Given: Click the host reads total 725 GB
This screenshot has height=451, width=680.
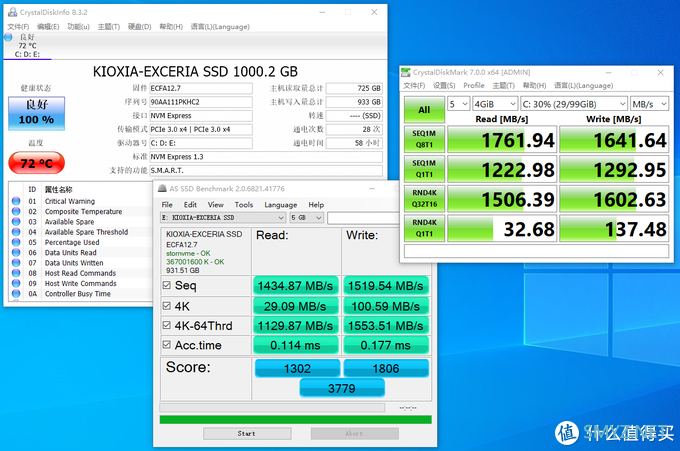Looking at the screenshot, I should [x=354, y=88].
